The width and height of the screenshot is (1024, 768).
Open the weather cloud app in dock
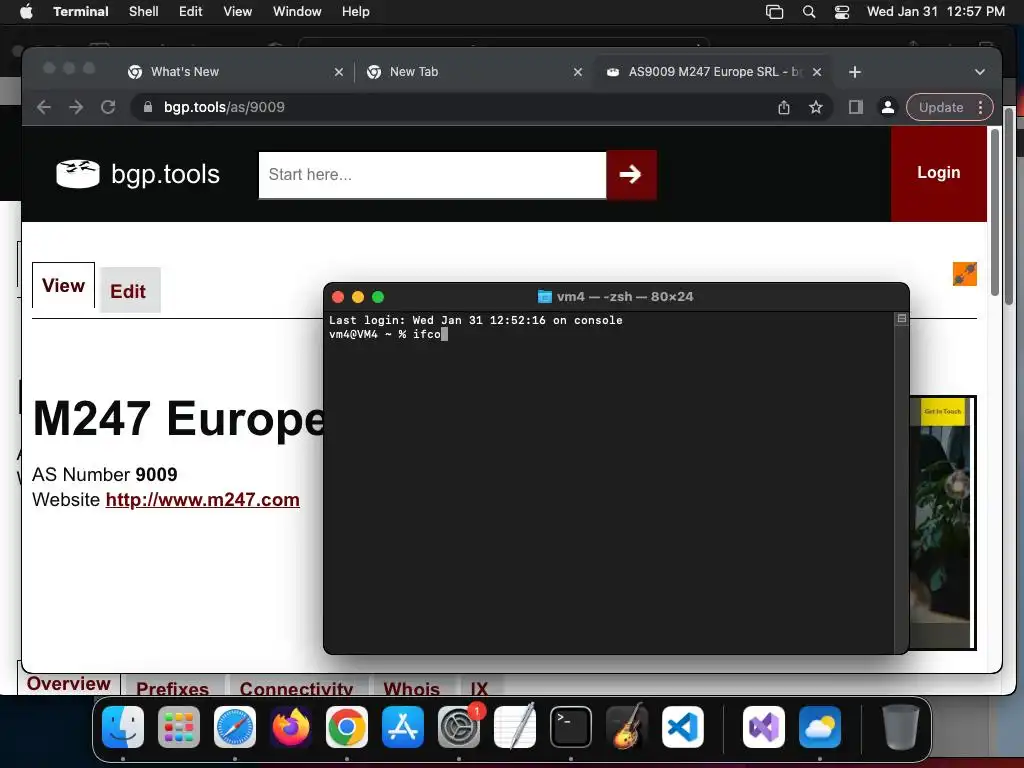pos(820,727)
